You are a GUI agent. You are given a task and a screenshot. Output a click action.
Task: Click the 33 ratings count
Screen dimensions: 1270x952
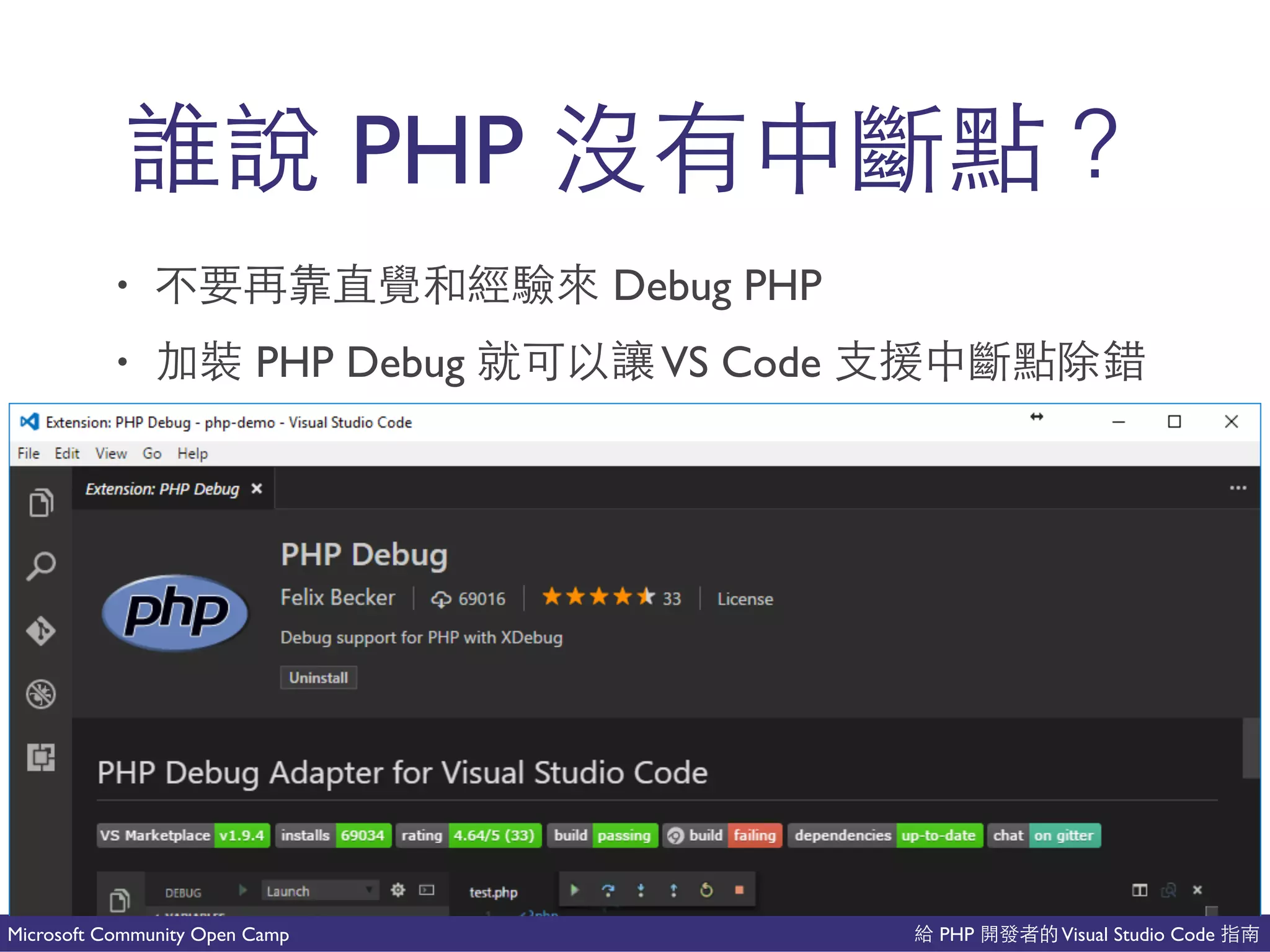pos(672,599)
